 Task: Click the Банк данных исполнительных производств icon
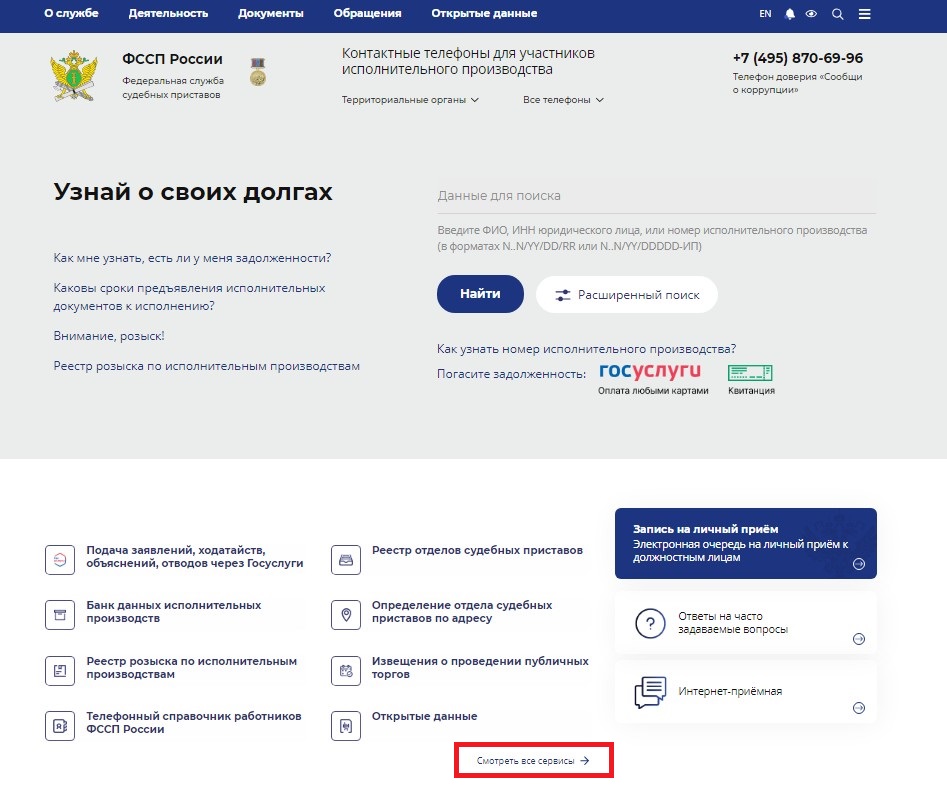tap(60, 614)
